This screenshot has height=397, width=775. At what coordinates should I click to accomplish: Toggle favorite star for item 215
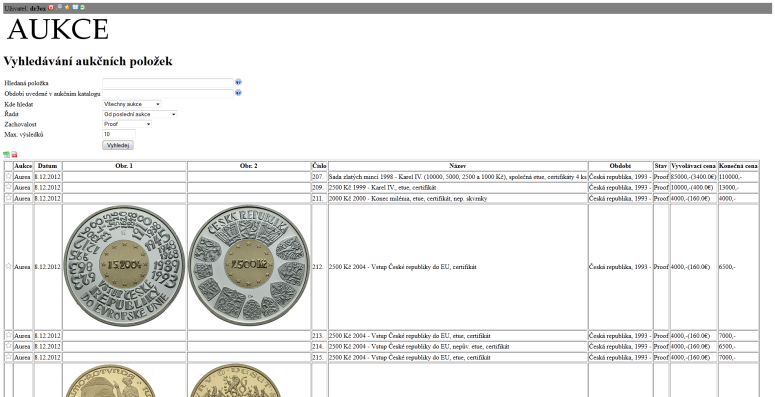[x=8, y=356]
